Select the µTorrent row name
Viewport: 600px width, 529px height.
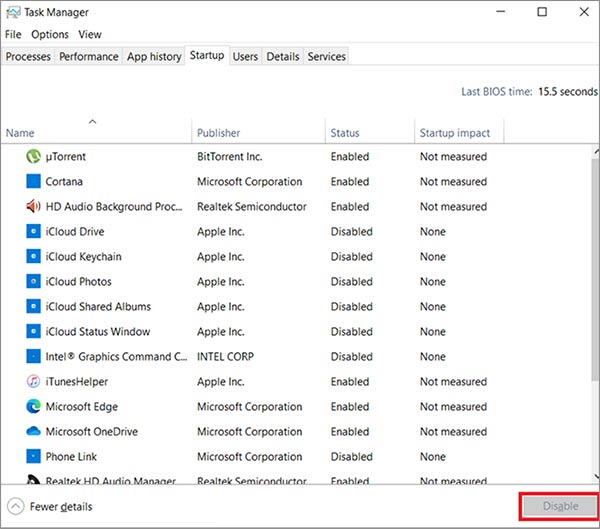click(65, 156)
